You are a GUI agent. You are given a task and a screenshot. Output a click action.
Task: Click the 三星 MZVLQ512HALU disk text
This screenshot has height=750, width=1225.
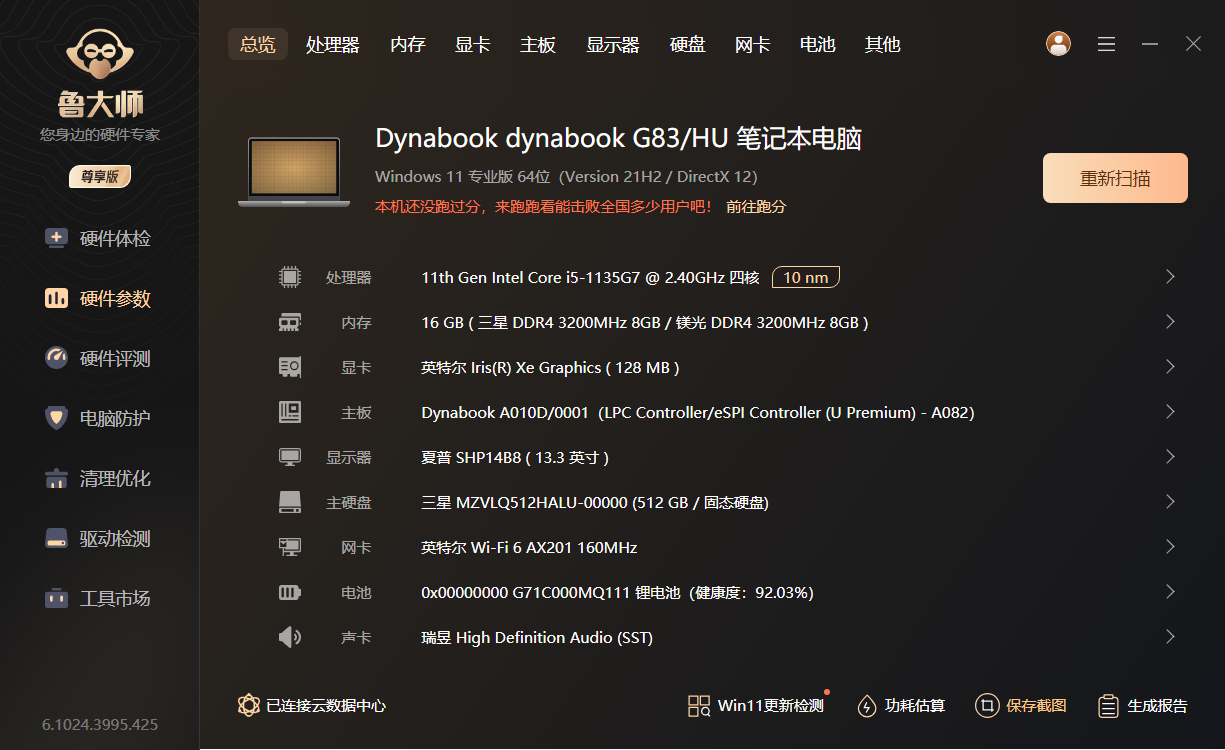point(595,502)
